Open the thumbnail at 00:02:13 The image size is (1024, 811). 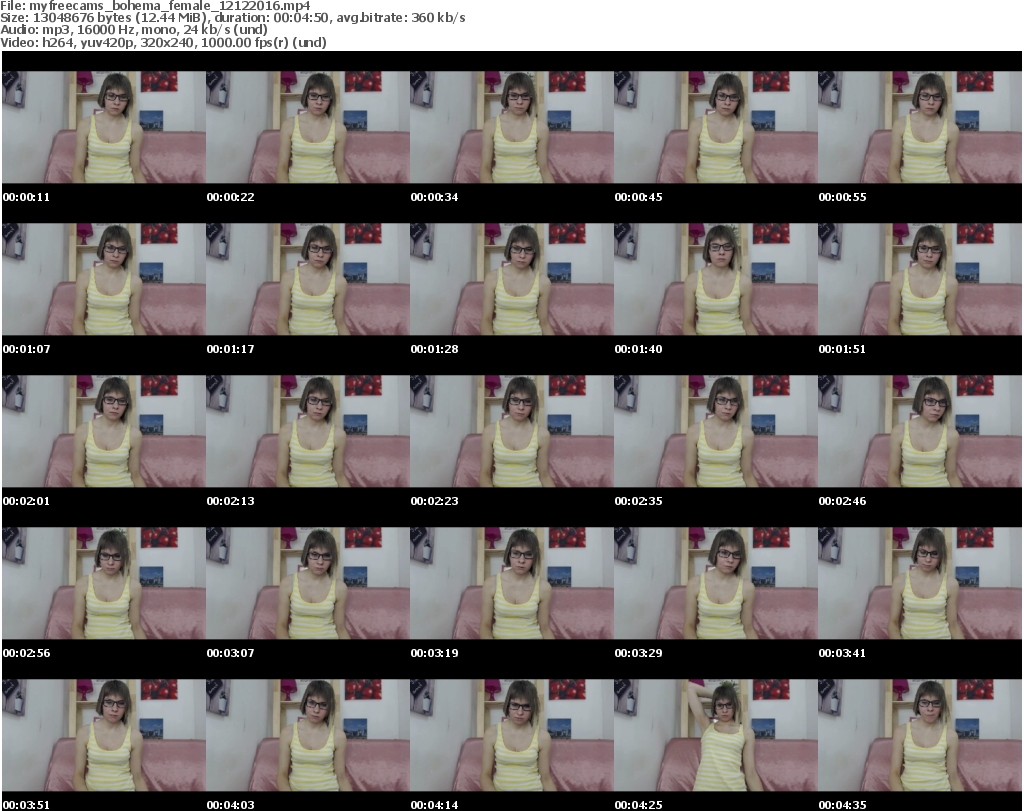(x=308, y=431)
